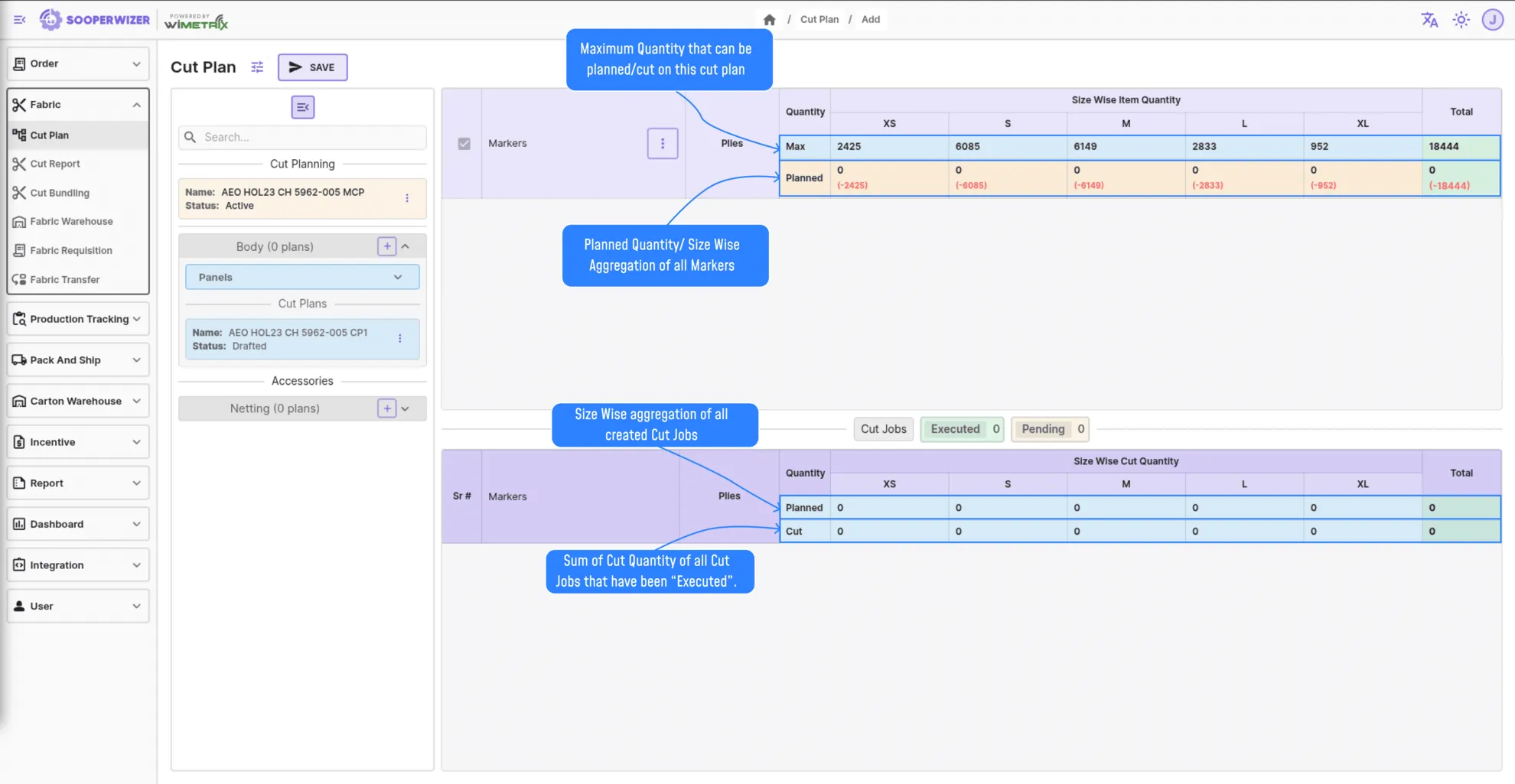Toggle the Markers row checkbox
Screen dimensions: 1515x784
pos(463,143)
